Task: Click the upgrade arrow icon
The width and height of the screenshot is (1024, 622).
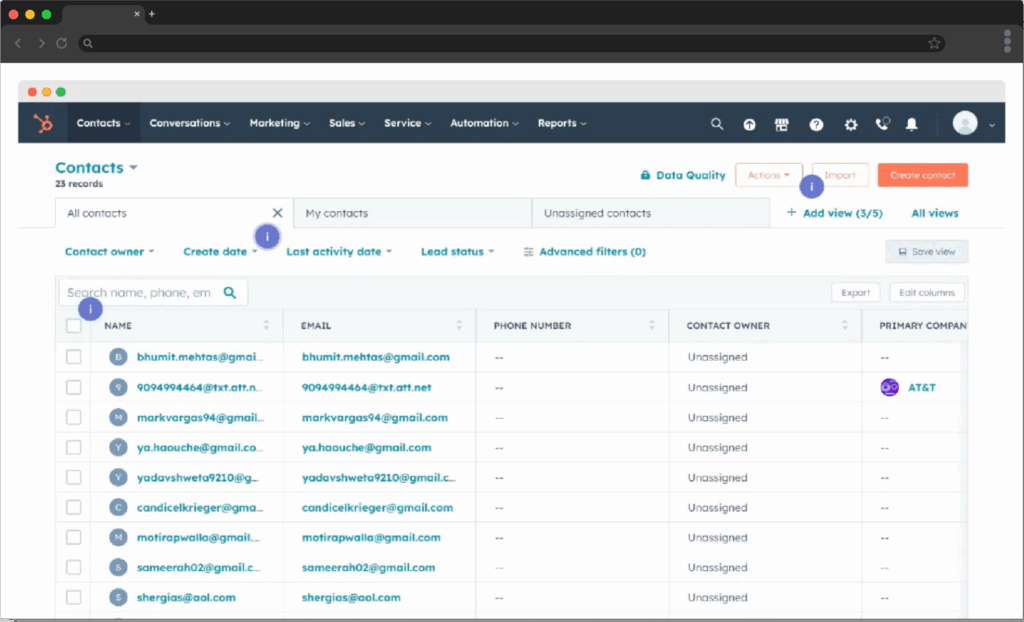Action: pos(749,124)
